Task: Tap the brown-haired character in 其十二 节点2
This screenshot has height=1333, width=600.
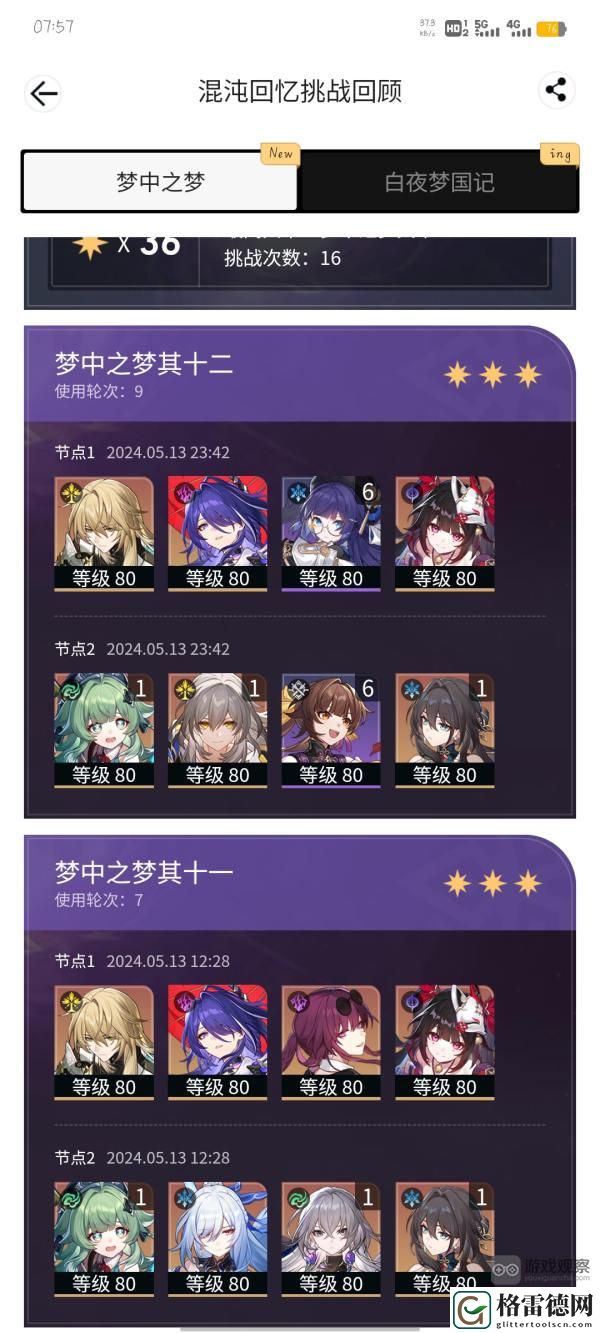Action: point(331,731)
